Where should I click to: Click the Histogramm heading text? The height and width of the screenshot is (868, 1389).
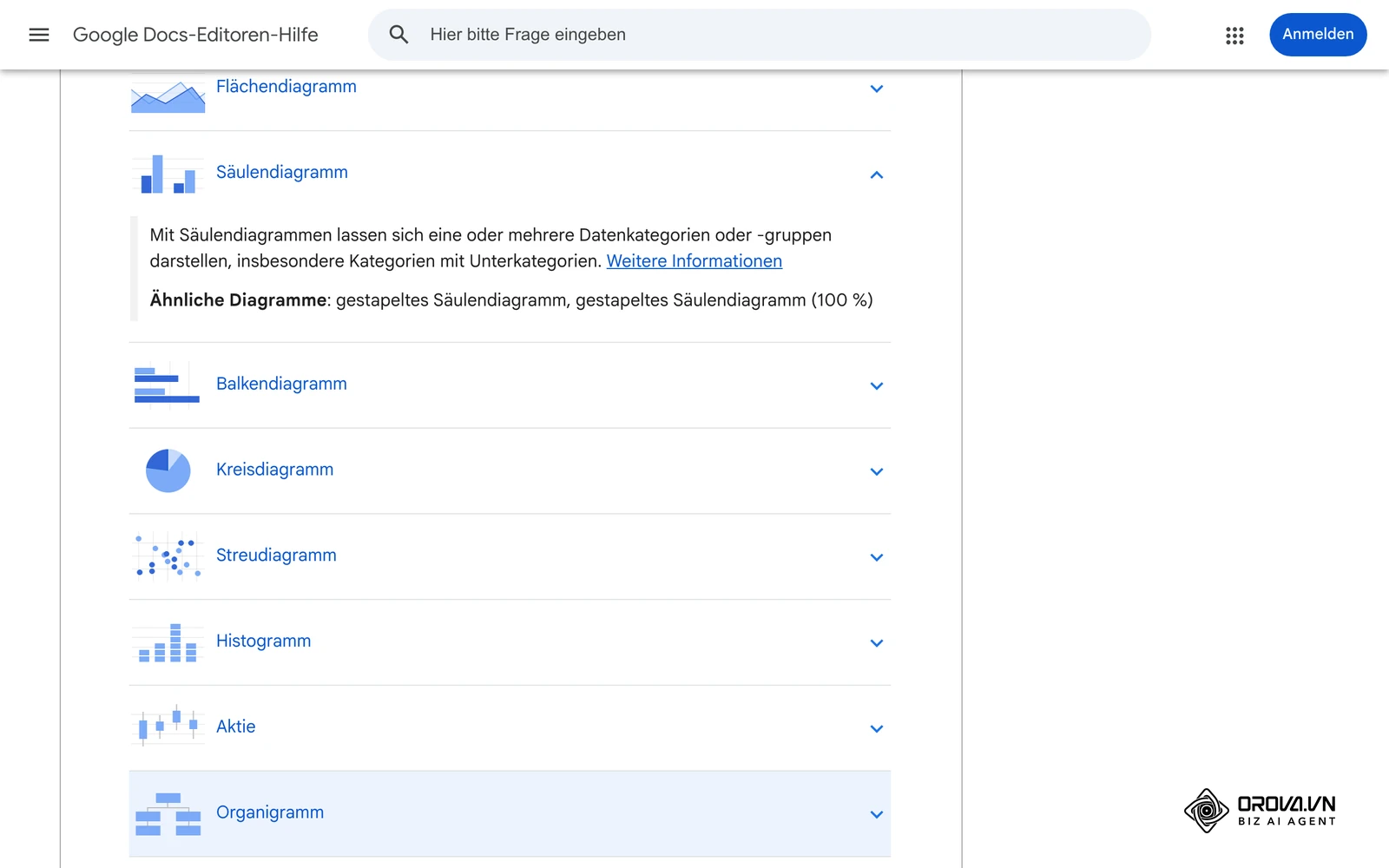(263, 641)
